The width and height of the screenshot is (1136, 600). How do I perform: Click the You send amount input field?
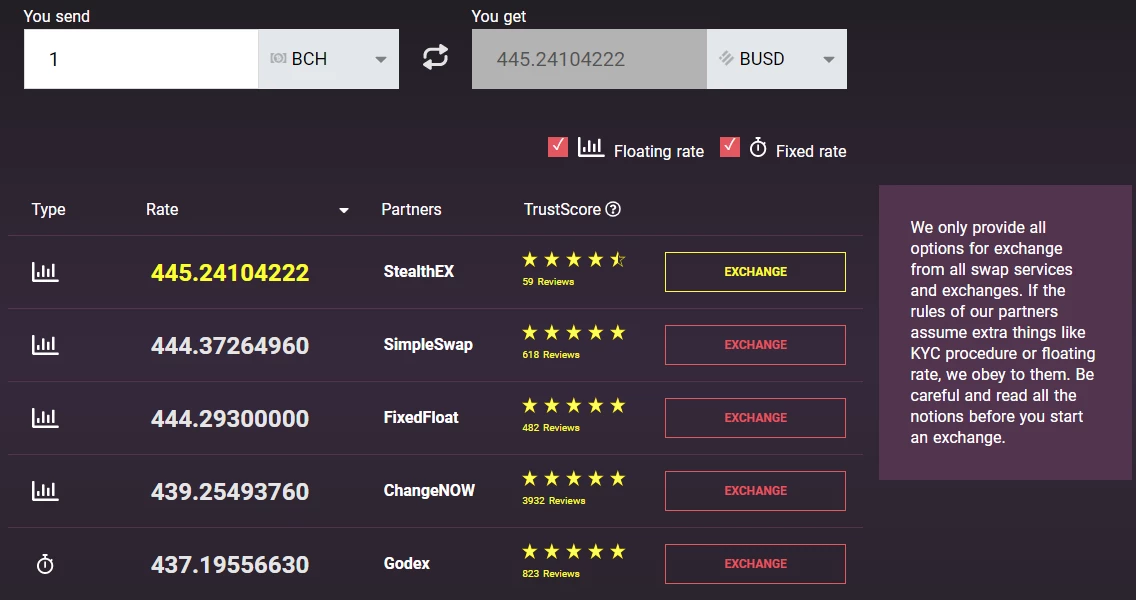tap(141, 59)
